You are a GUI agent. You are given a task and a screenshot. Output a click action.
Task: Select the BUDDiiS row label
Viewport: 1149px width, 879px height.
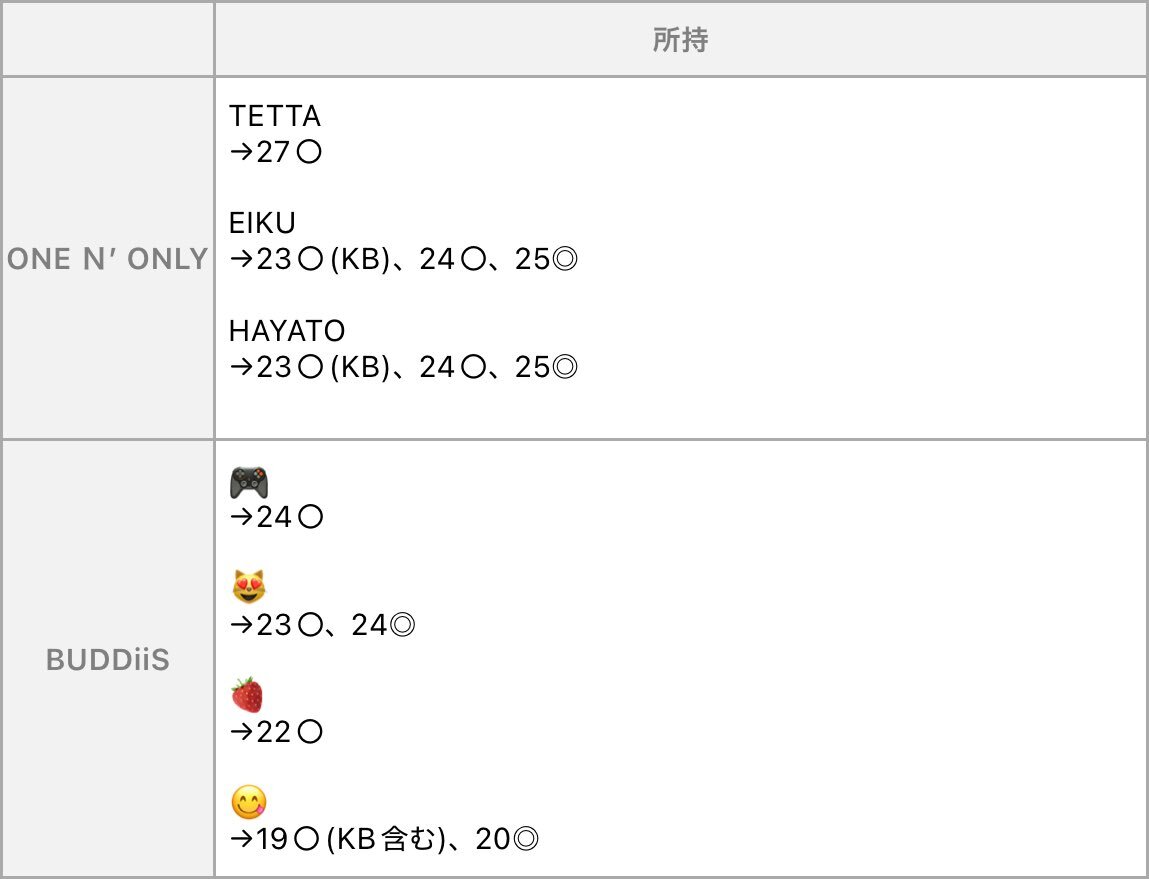(108, 660)
